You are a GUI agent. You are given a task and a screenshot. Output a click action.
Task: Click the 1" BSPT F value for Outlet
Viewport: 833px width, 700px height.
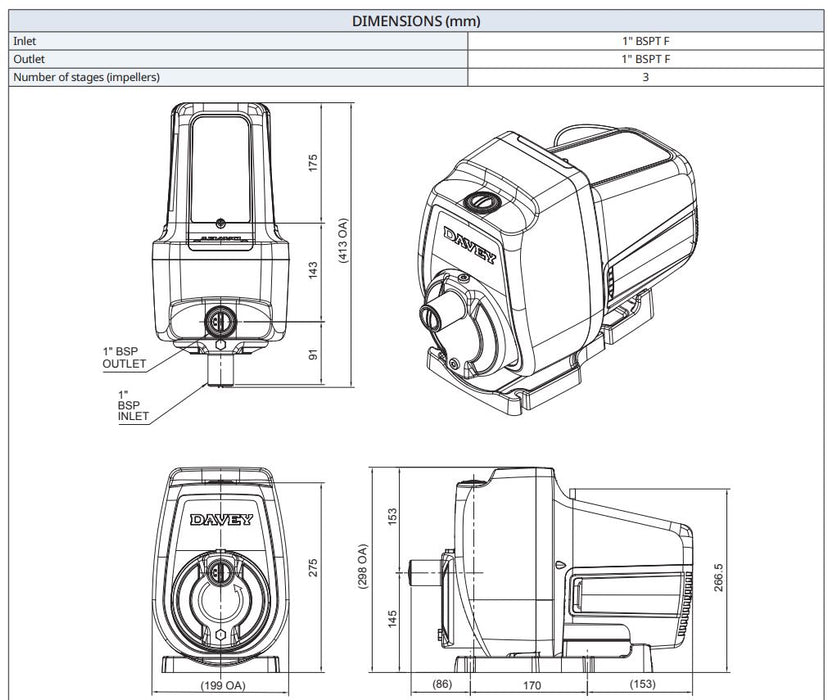[x=648, y=59]
